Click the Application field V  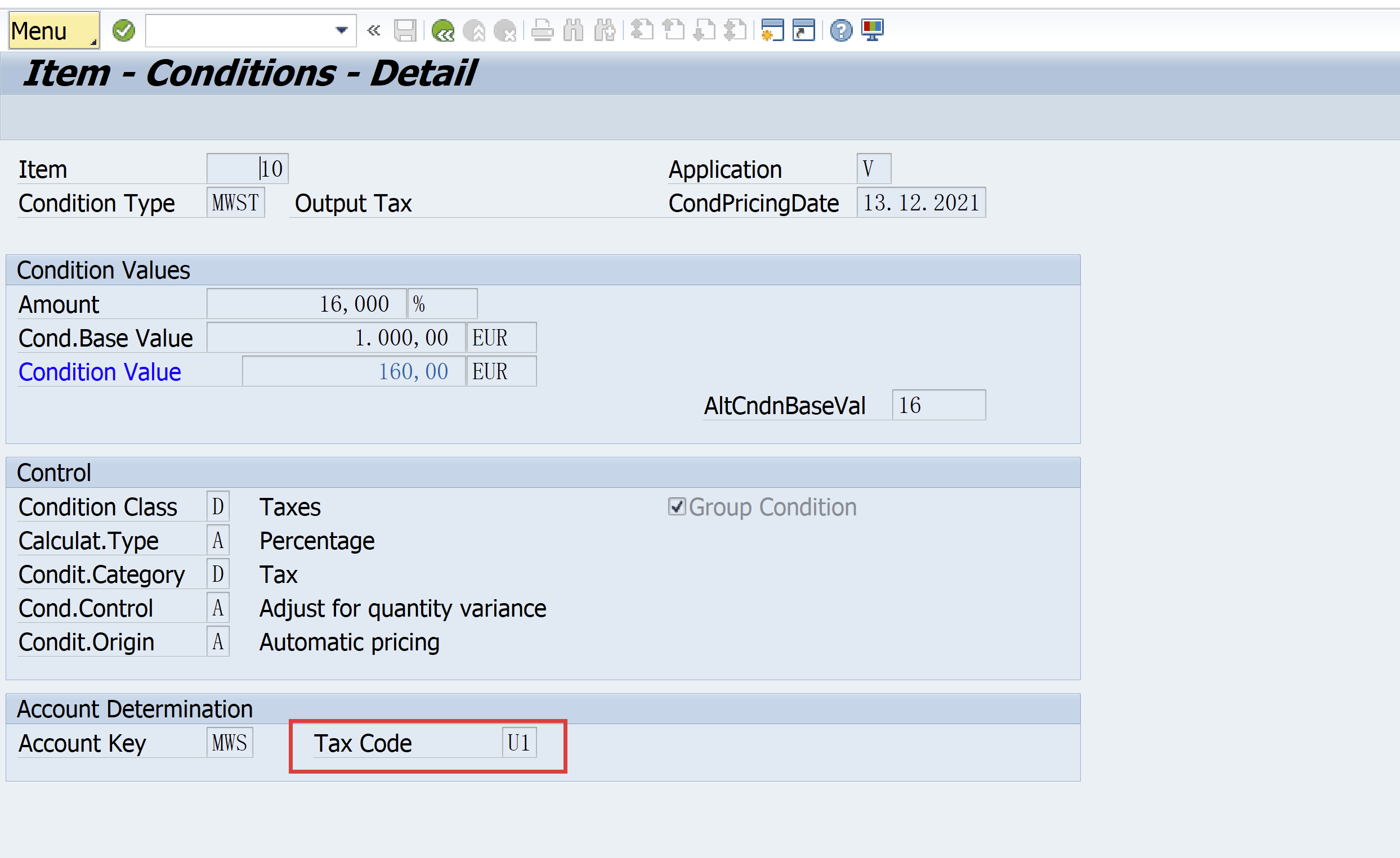(874, 169)
